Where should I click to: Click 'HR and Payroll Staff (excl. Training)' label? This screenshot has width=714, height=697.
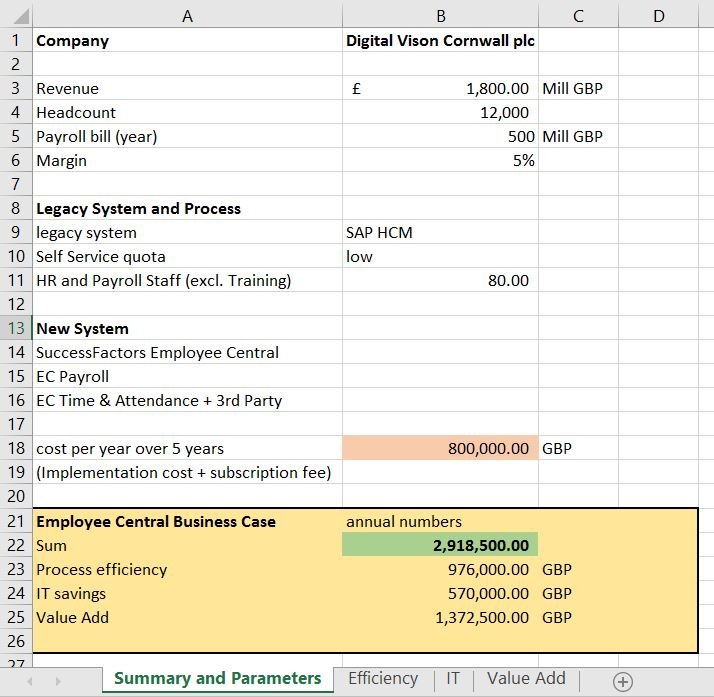click(187, 280)
